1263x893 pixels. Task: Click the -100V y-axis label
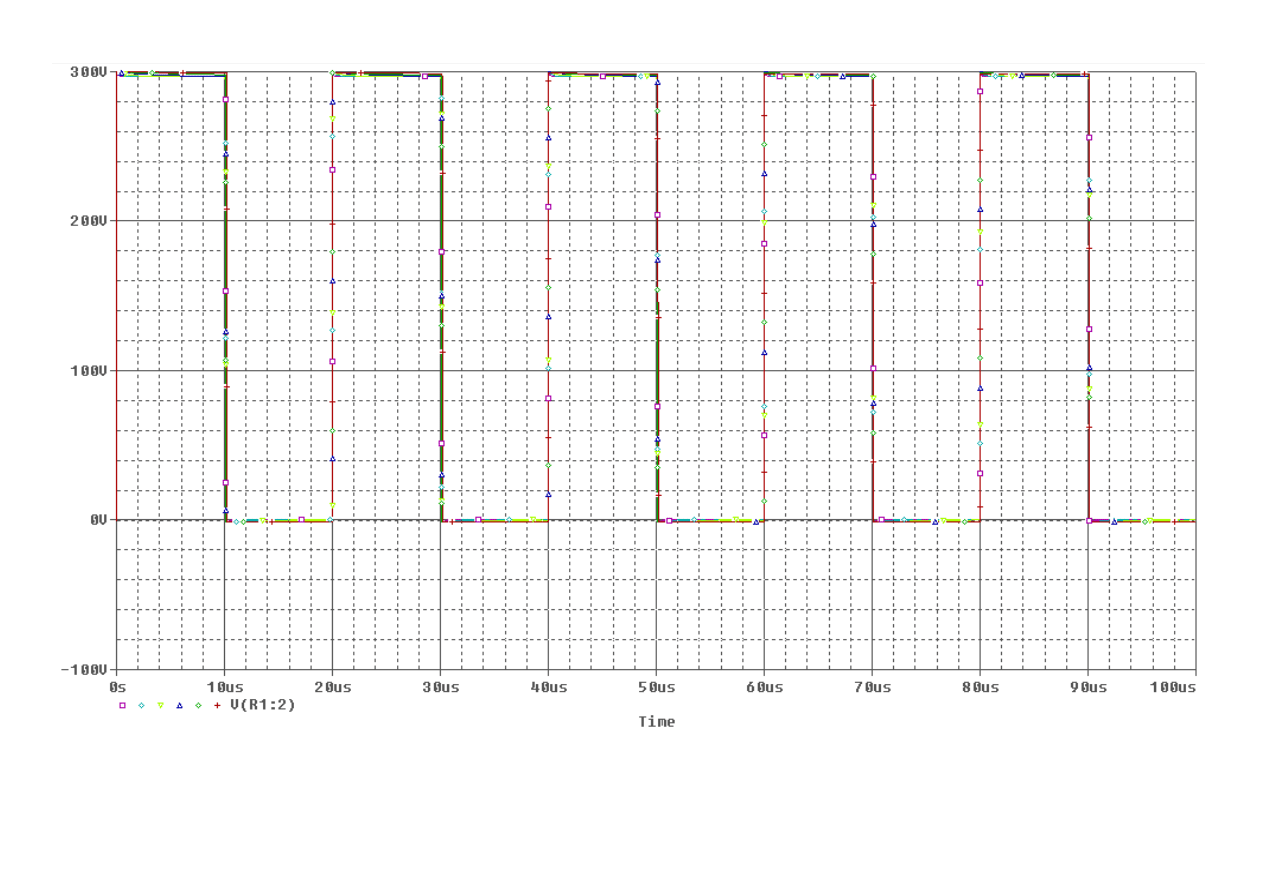coord(84,670)
